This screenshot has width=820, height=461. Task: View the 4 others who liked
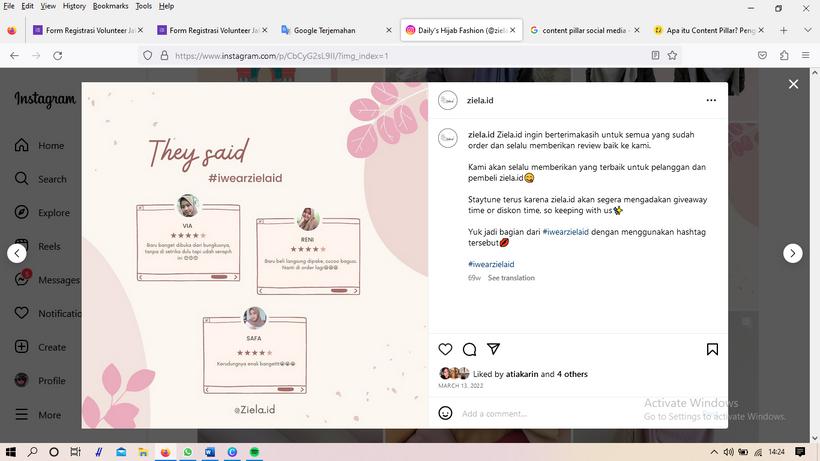572,374
